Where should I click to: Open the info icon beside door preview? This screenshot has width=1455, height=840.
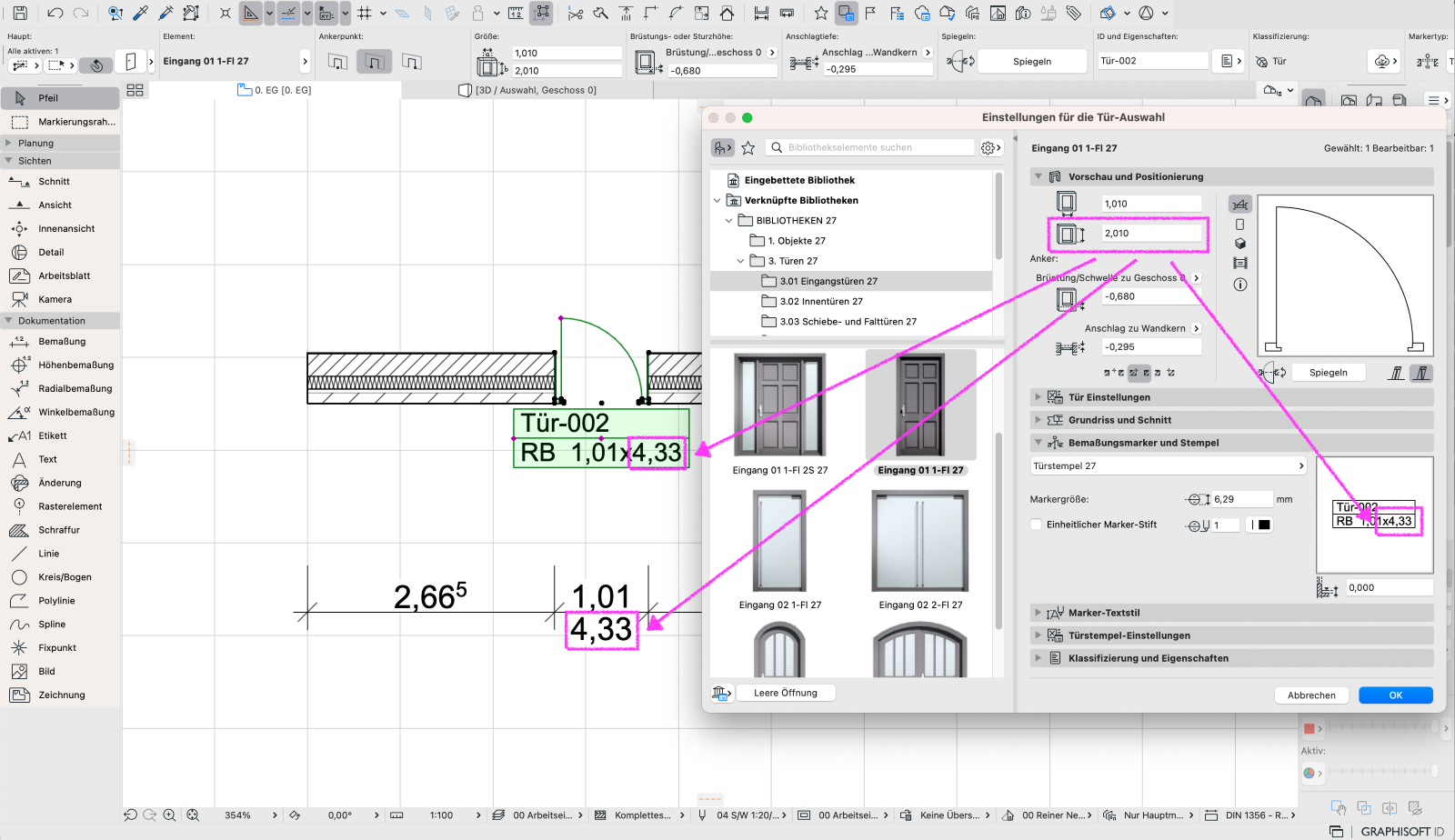(x=1239, y=285)
